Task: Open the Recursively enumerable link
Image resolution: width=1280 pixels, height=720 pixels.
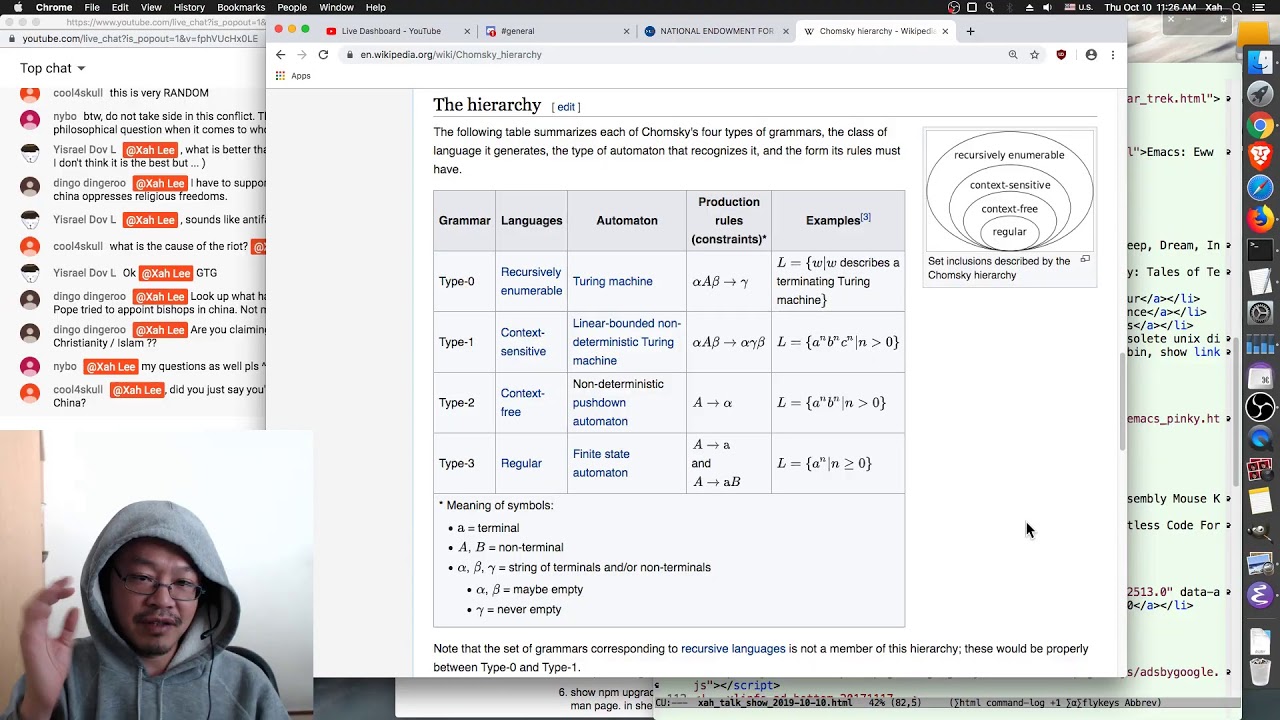Action: pyautogui.click(x=531, y=281)
